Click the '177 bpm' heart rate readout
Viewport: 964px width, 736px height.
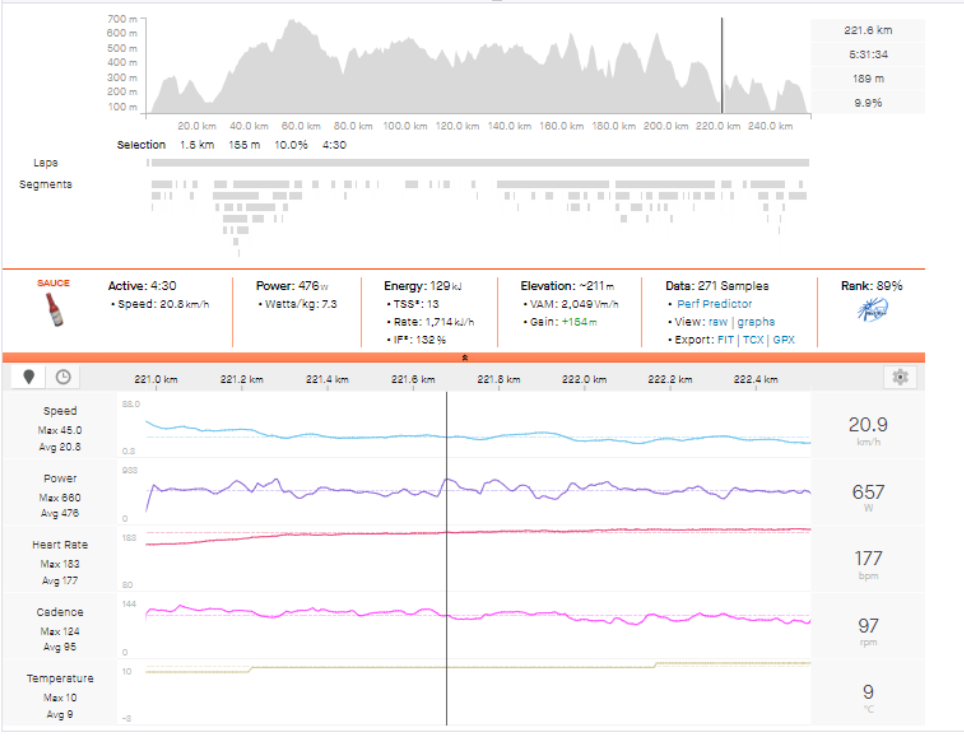pyautogui.click(x=868, y=563)
